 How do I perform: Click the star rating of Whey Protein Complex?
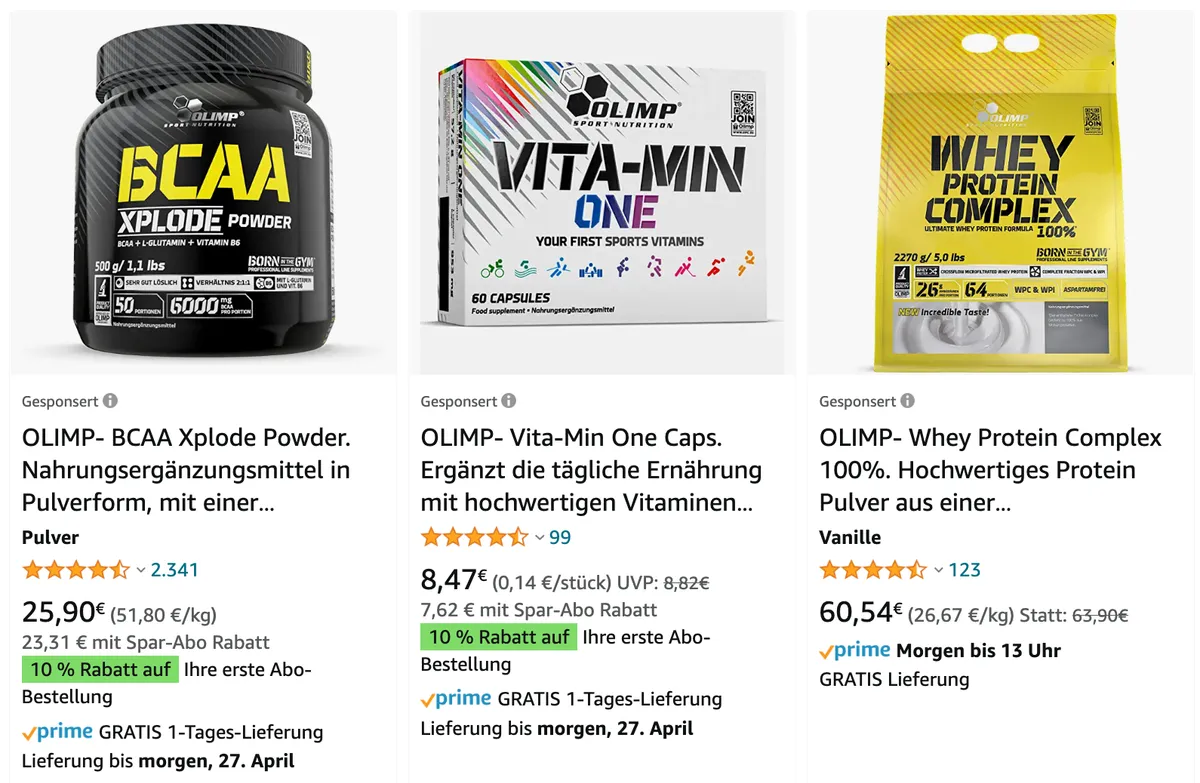pos(874,570)
